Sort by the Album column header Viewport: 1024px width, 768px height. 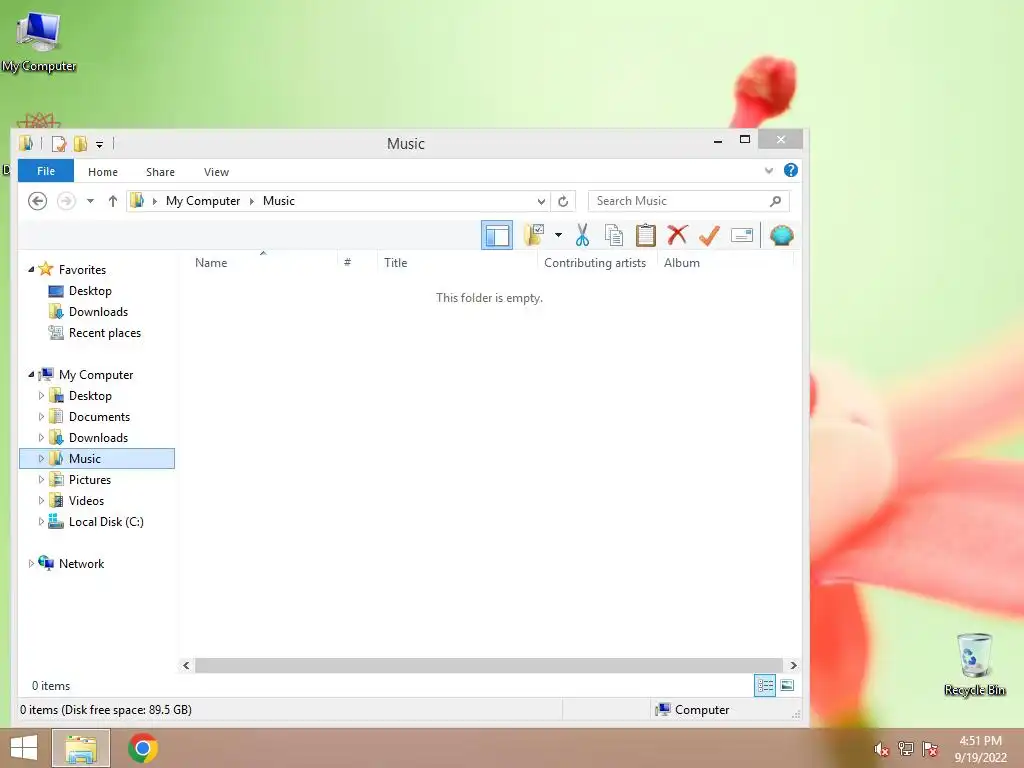click(682, 263)
